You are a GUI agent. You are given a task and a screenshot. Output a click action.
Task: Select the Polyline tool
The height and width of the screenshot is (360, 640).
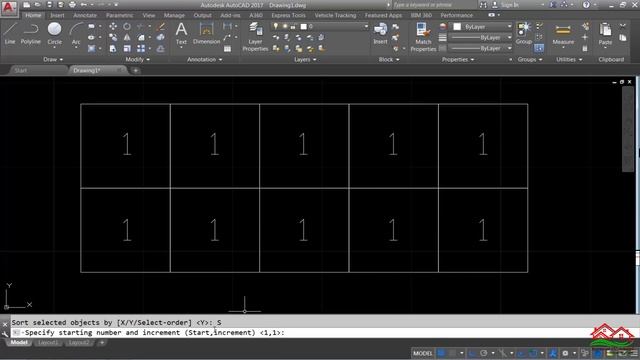[x=31, y=33]
